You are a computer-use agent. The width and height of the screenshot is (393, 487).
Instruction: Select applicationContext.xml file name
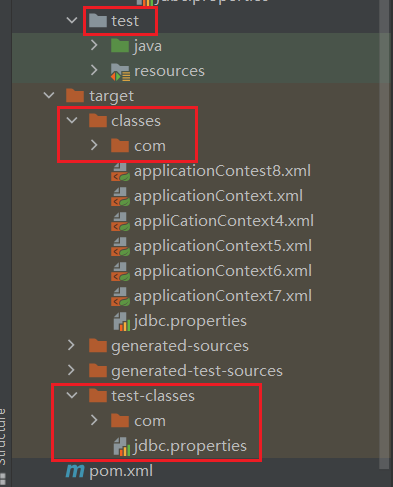click(218, 196)
